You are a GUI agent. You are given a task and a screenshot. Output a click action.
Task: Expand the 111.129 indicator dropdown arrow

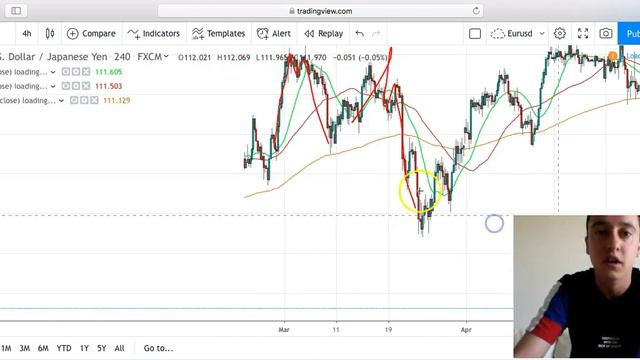[x=61, y=100]
